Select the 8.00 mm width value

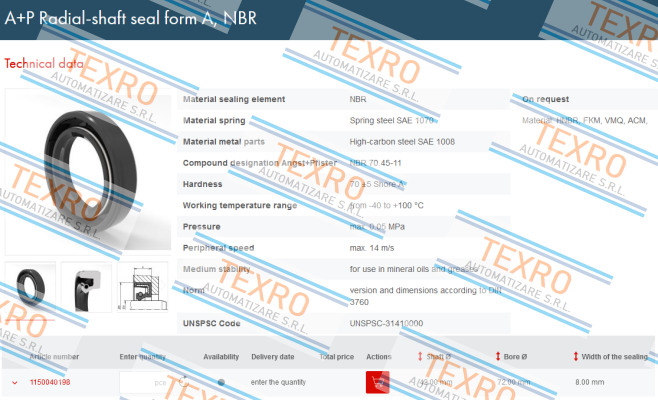[590, 382]
